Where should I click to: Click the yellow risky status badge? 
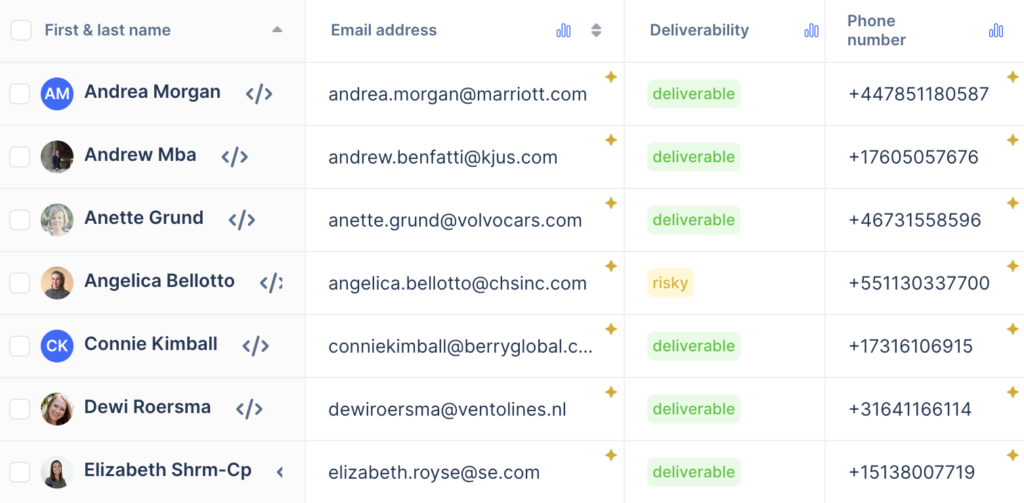670,283
